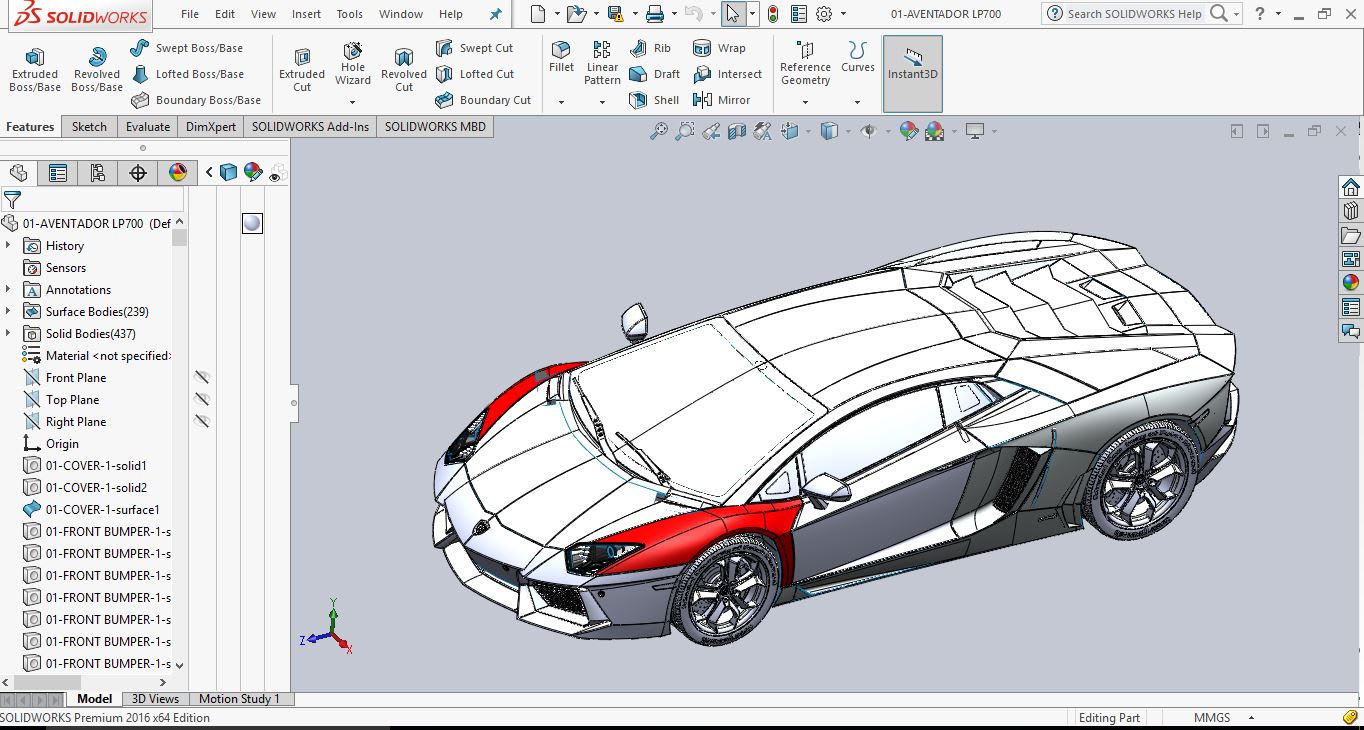Unhide the Right Plane via eye icon

(202, 421)
